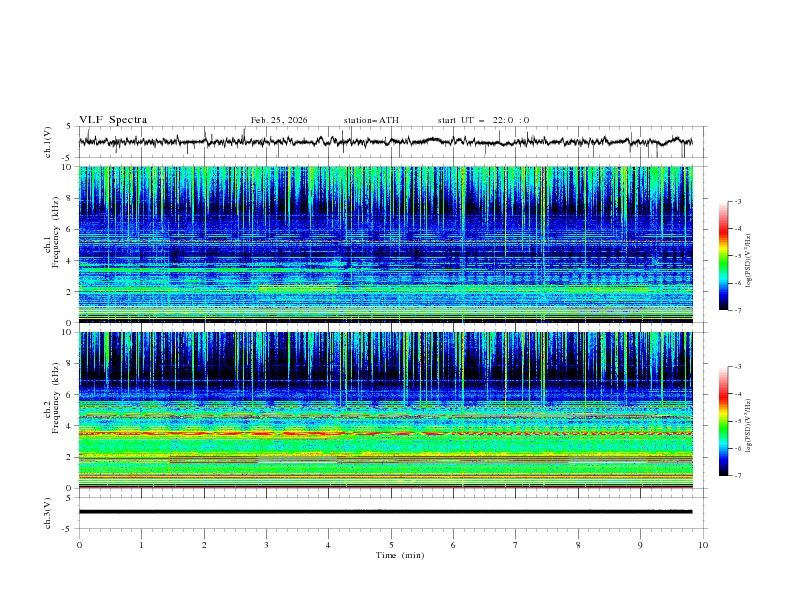Click the "10" label ending the time axis
This screenshot has width=792, height=612.
click(703, 545)
